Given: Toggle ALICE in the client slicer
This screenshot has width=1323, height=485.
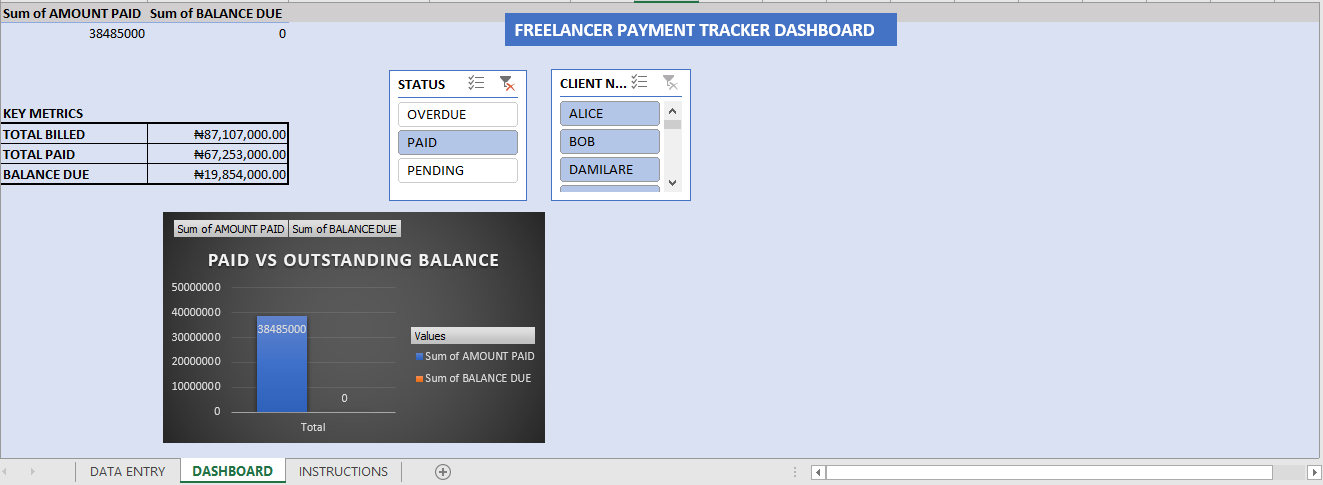Looking at the screenshot, I should click(x=610, y=113).
